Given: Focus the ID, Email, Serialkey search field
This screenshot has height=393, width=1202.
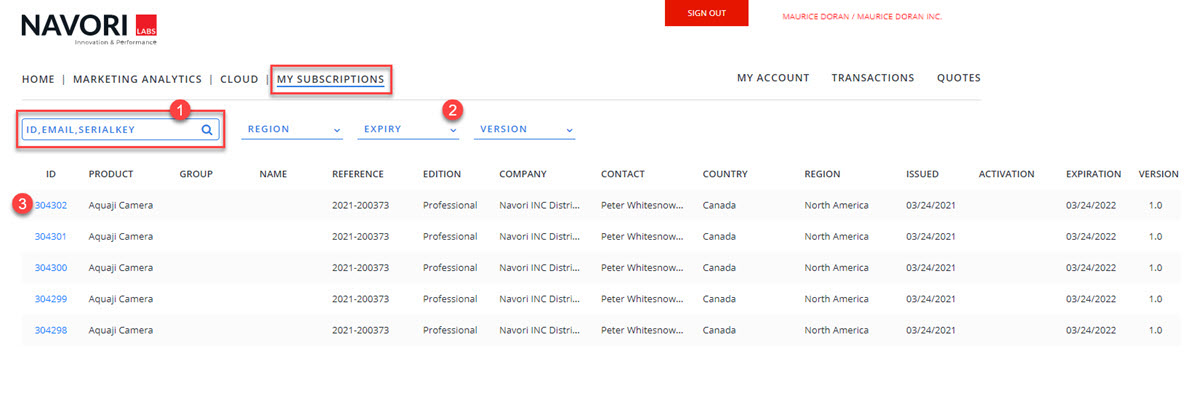Looking at the screenshot, I should pyautogui.click(x=110, y=129).
